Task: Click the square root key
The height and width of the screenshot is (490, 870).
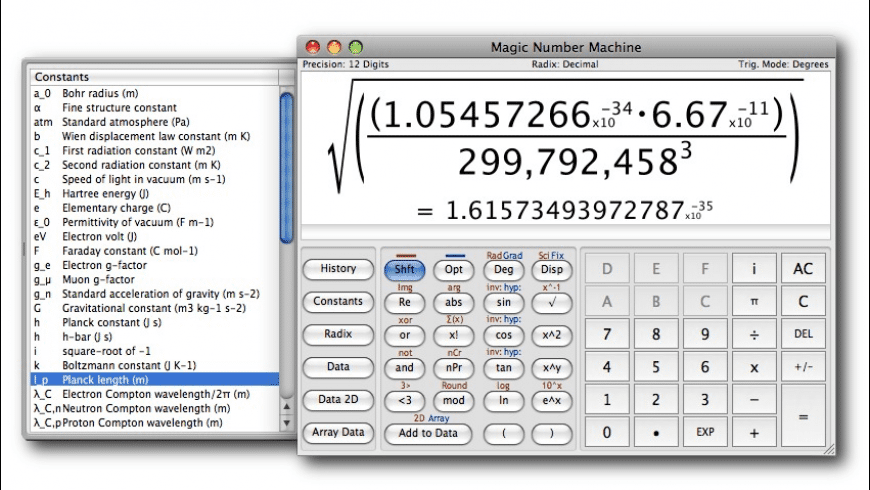Action: tap(552, 302)
